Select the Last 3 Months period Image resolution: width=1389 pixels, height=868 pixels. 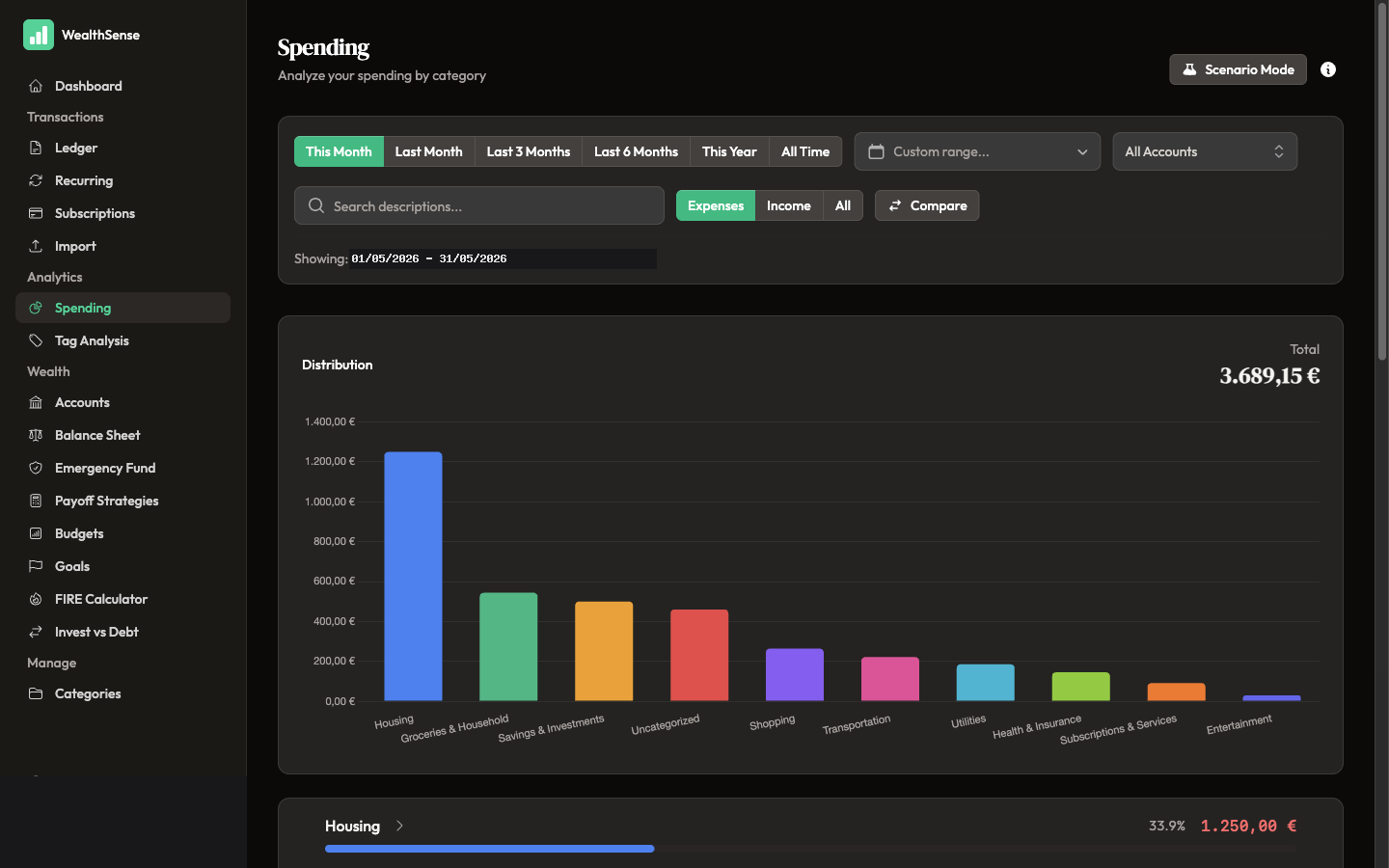528,151
